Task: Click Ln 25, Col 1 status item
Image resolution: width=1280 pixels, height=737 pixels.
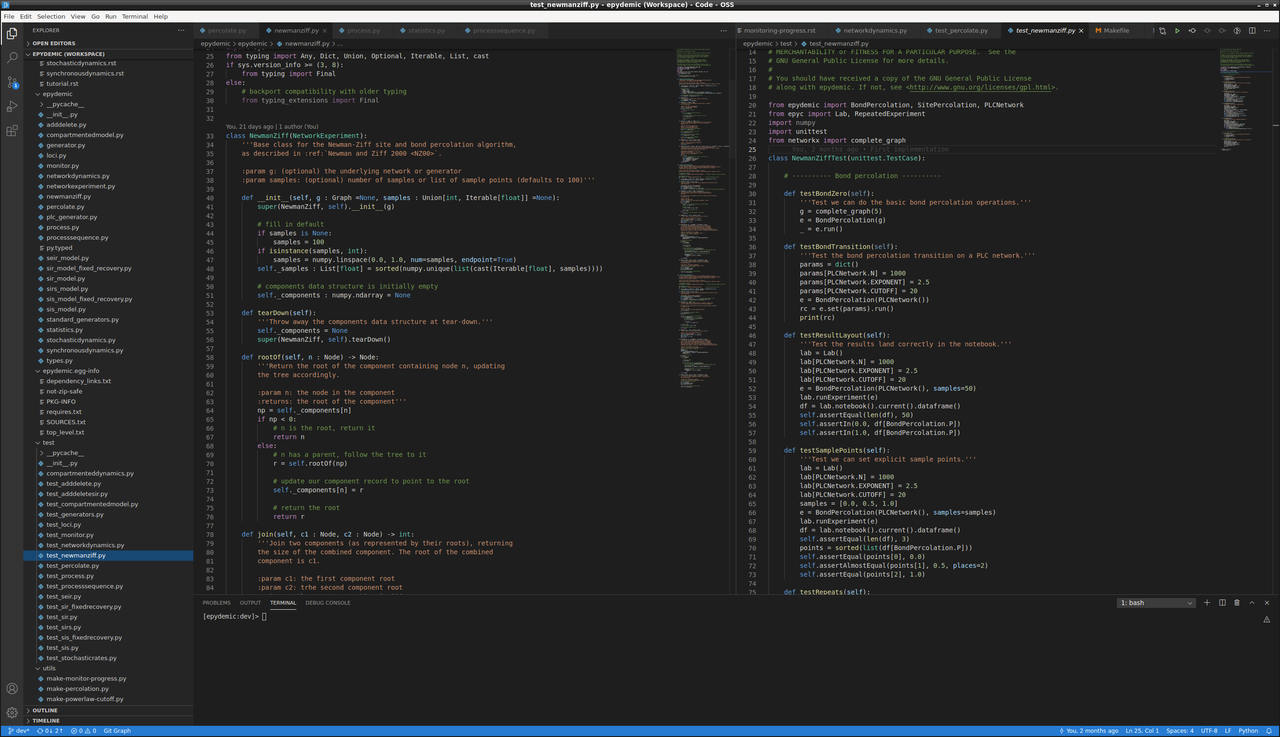Action: tap(1142, 731)
